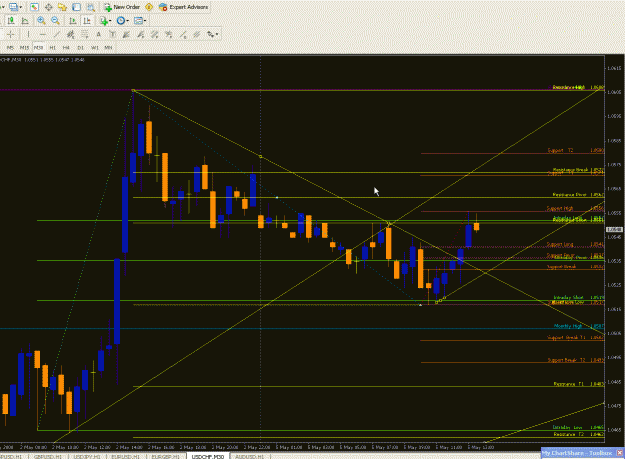Select the Arrows drawing tool icon

coord(210,35)
